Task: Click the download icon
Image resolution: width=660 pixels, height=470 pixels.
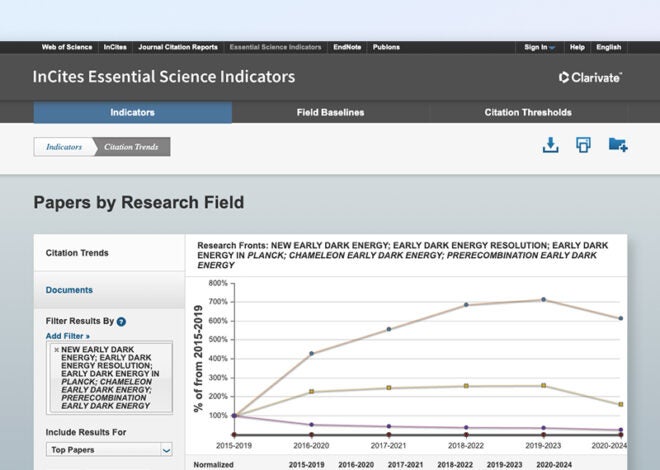Action: (x=551, y=145)
